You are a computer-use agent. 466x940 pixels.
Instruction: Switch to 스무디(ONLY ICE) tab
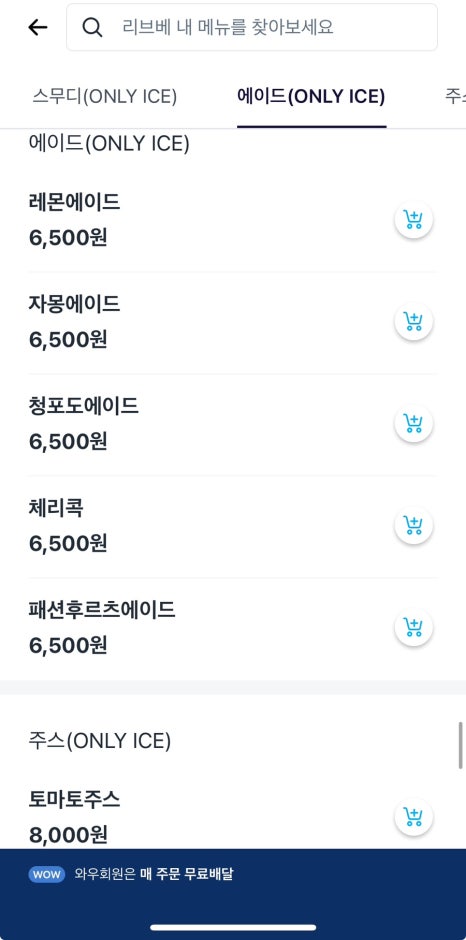(x=105, y=97)
